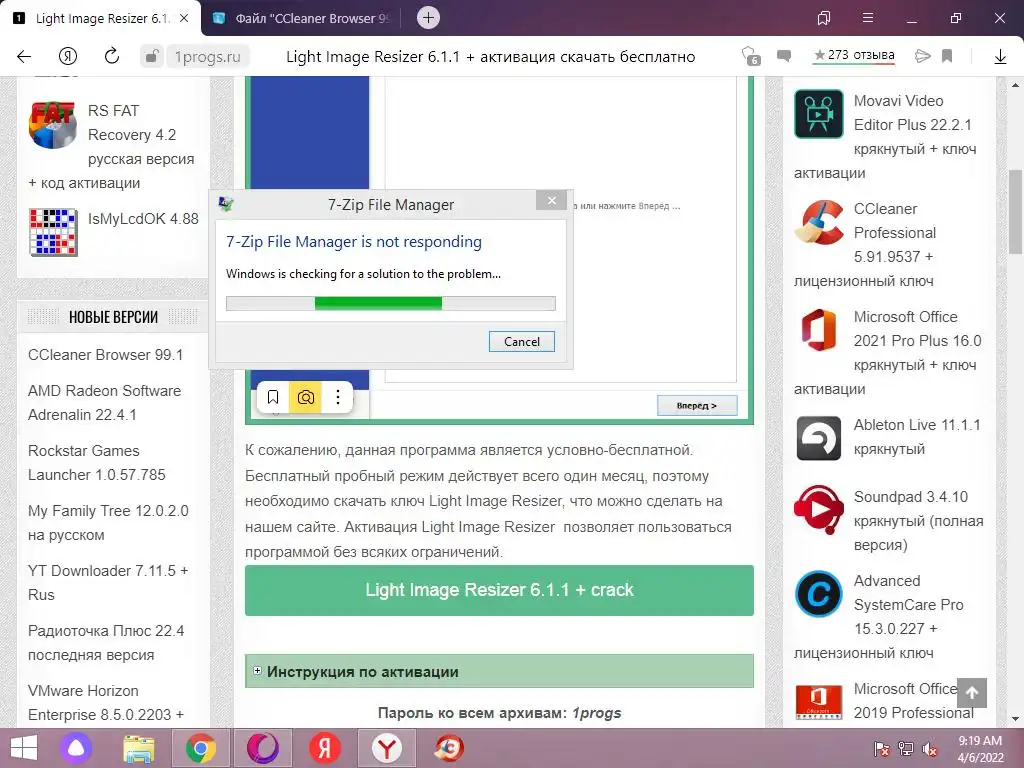Image resolution: width=1024 pixels, height=768 pixels.
Task: Expand the Инструкция по активации section
Action: 499,671
